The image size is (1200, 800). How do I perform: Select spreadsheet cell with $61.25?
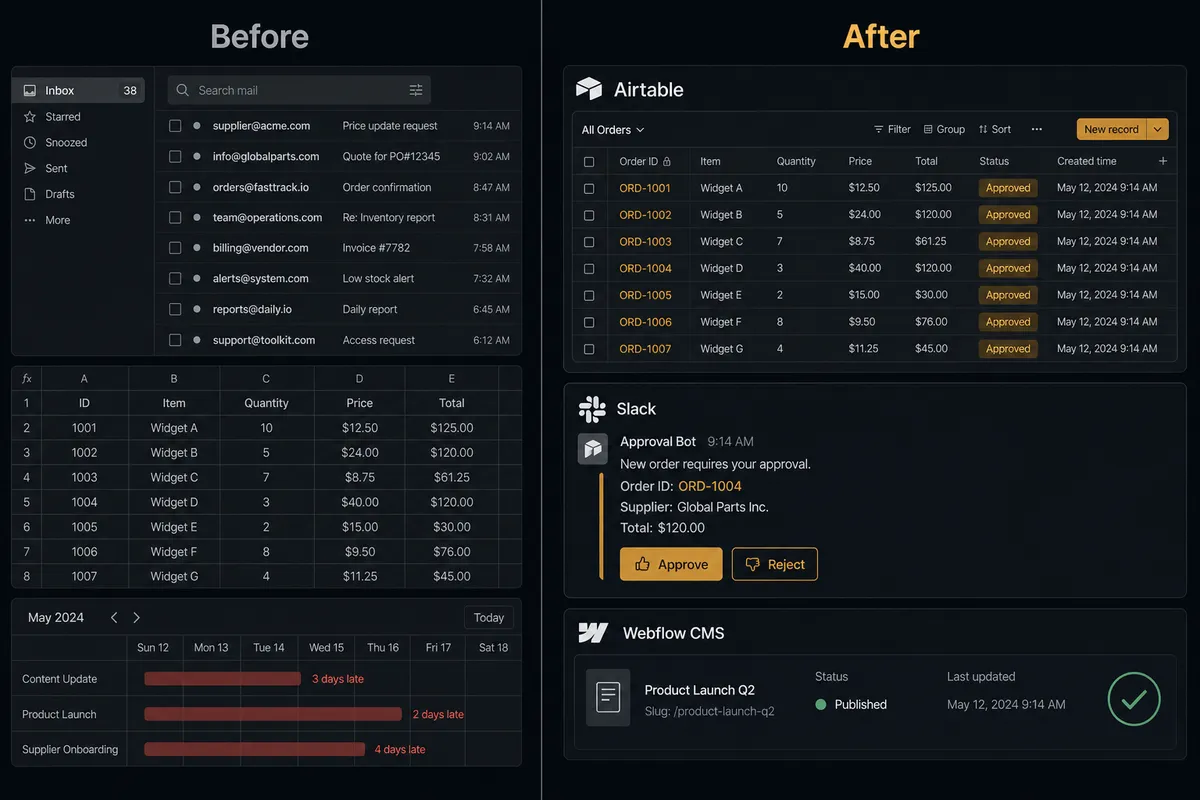[452, 477]
